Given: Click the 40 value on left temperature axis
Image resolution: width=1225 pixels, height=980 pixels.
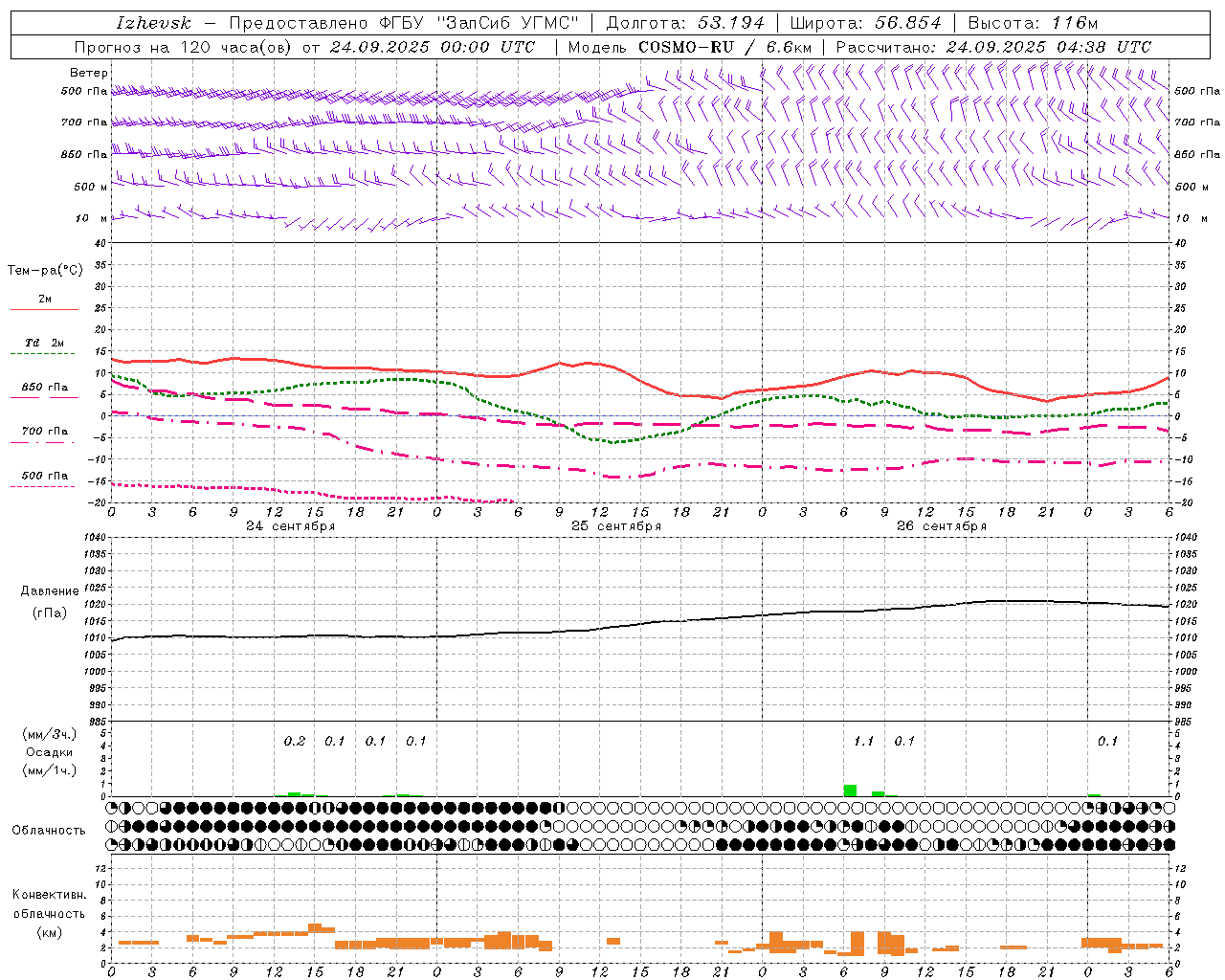Looking at the screenshot, I should coord(101,244).
